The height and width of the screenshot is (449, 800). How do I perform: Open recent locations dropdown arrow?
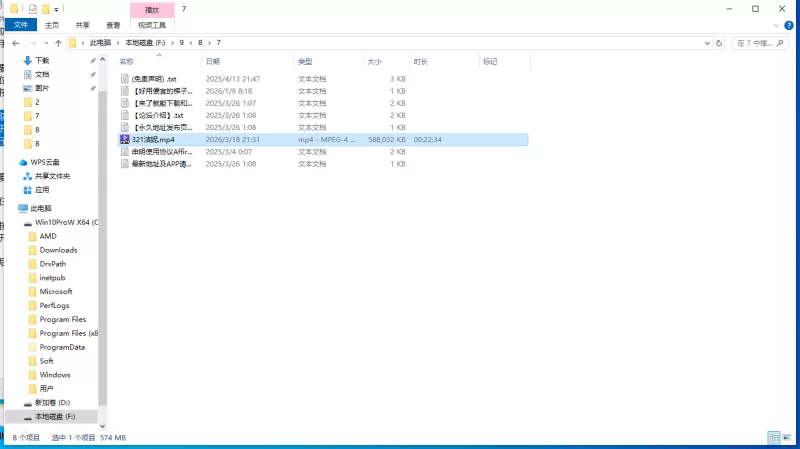coord(46,43)
